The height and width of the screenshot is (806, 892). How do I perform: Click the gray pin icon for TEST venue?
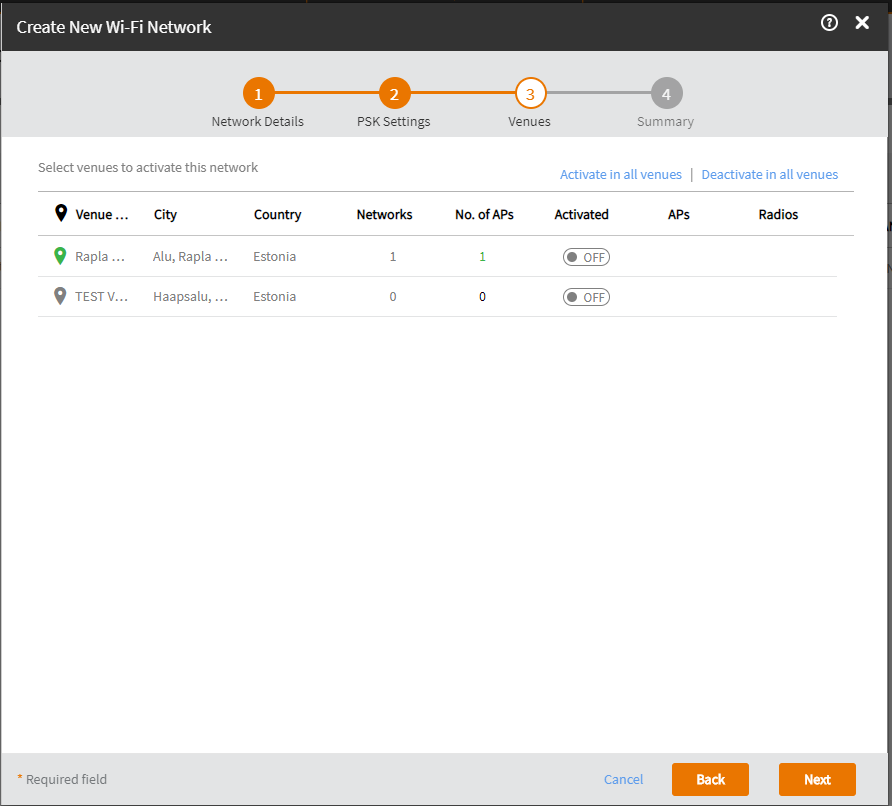(x=61, y=296)
